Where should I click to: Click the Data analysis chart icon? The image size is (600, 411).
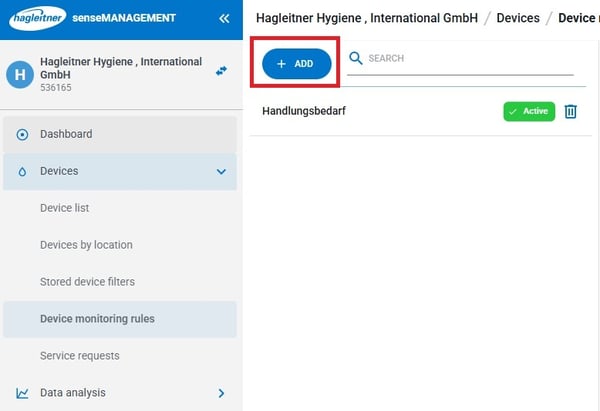(x=22, y=393)
